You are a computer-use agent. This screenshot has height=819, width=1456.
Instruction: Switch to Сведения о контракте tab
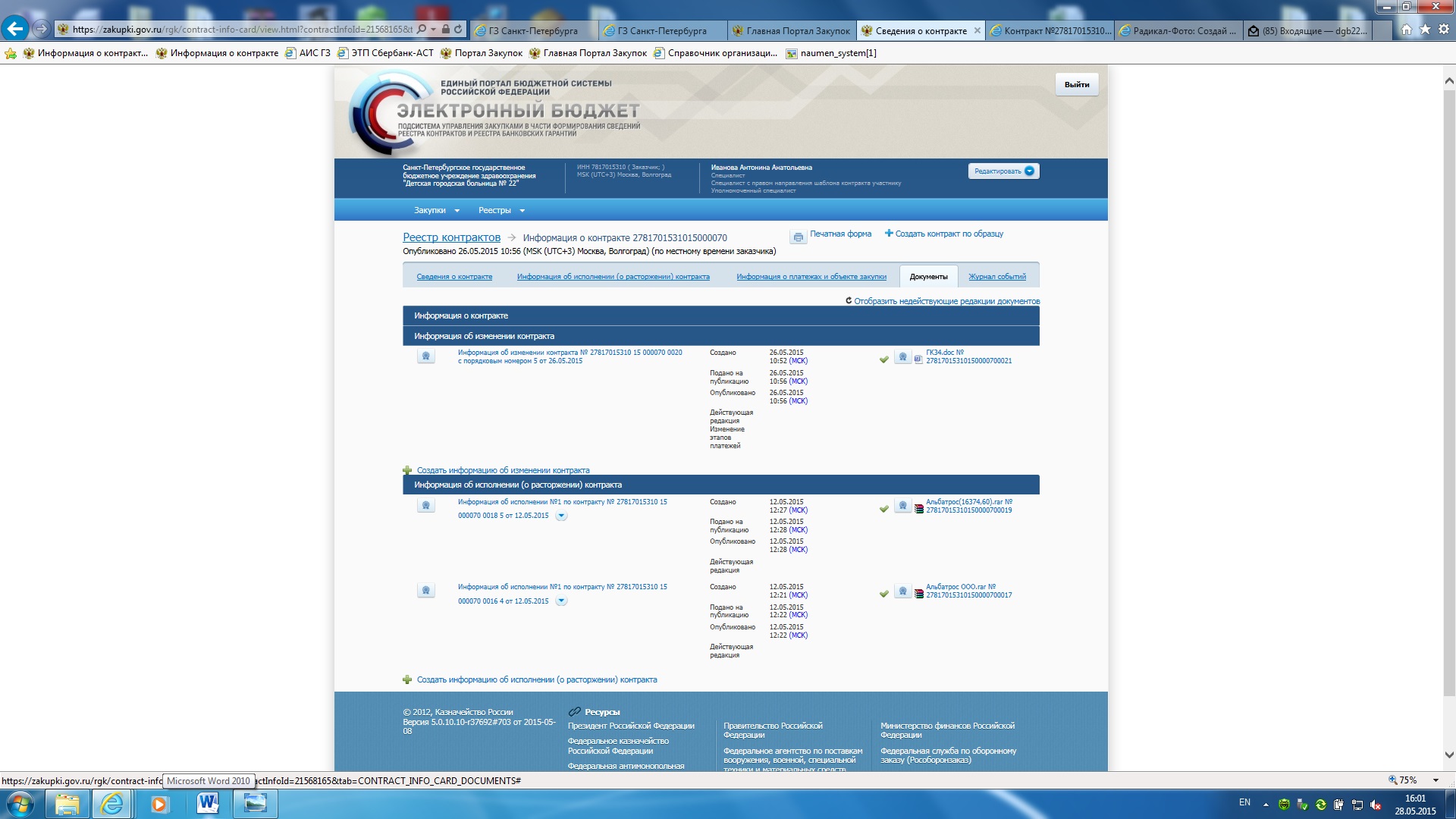click(x=454, y=277)
